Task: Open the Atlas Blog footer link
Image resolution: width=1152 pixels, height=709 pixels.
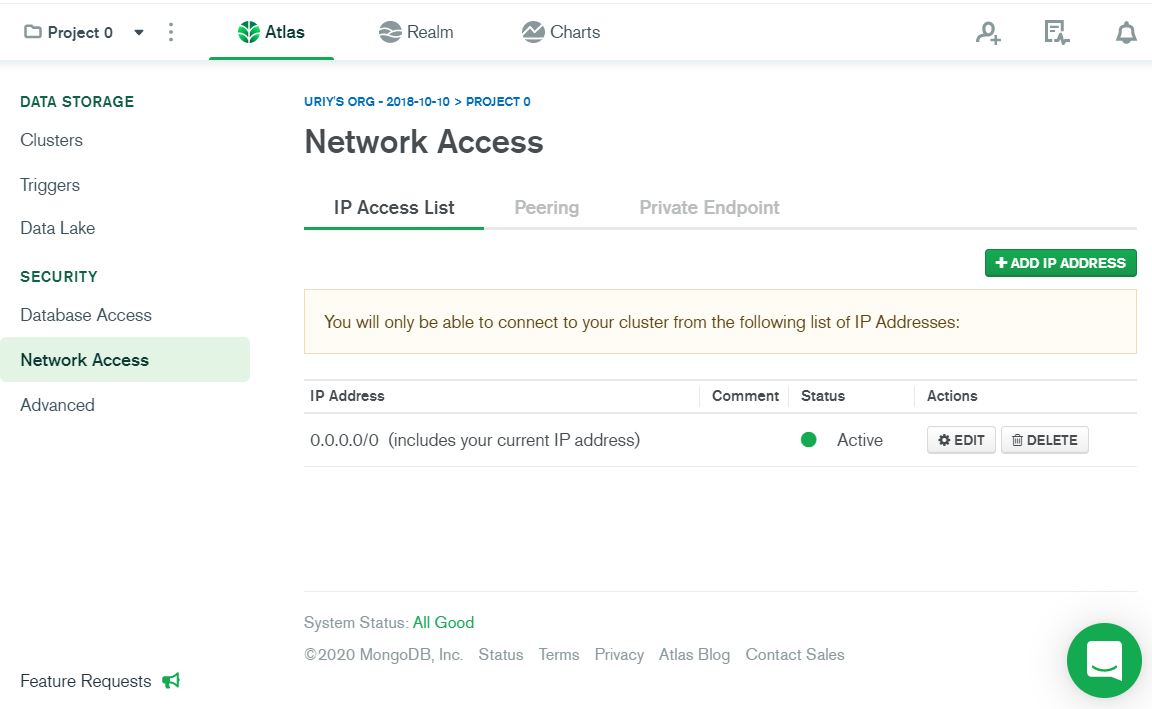Action: point(694,655)
